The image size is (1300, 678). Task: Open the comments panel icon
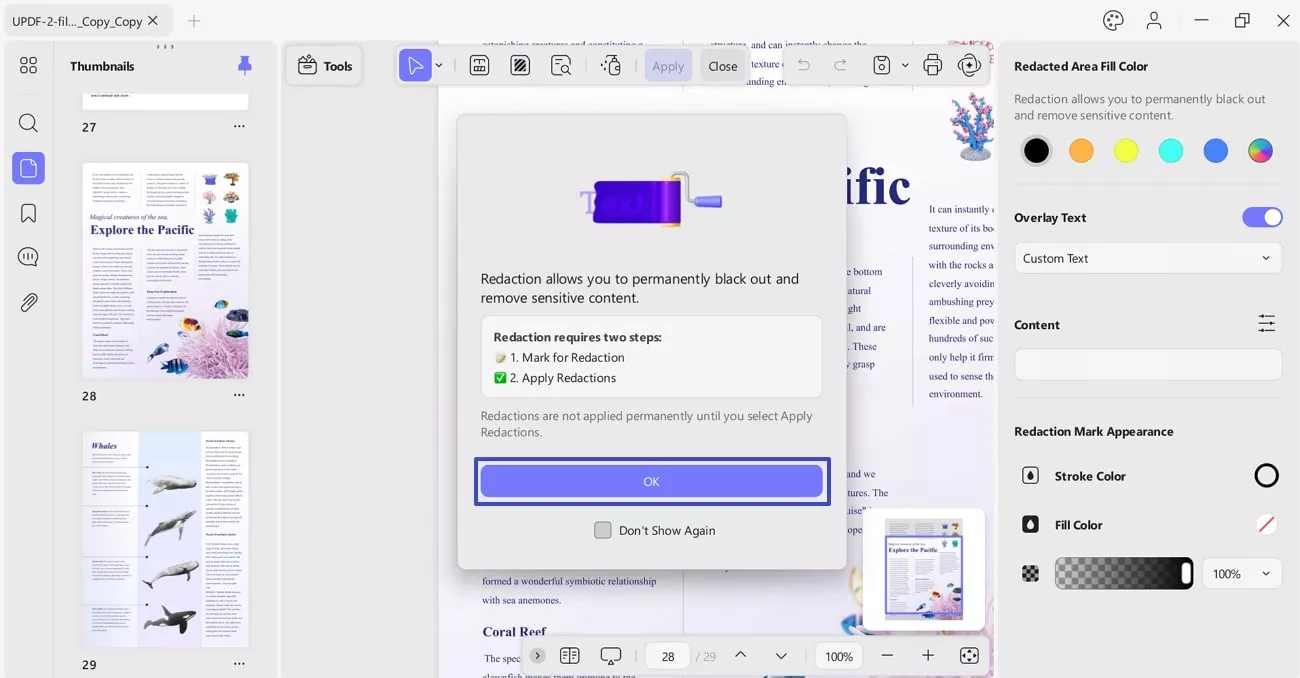(x=28, y=257)
